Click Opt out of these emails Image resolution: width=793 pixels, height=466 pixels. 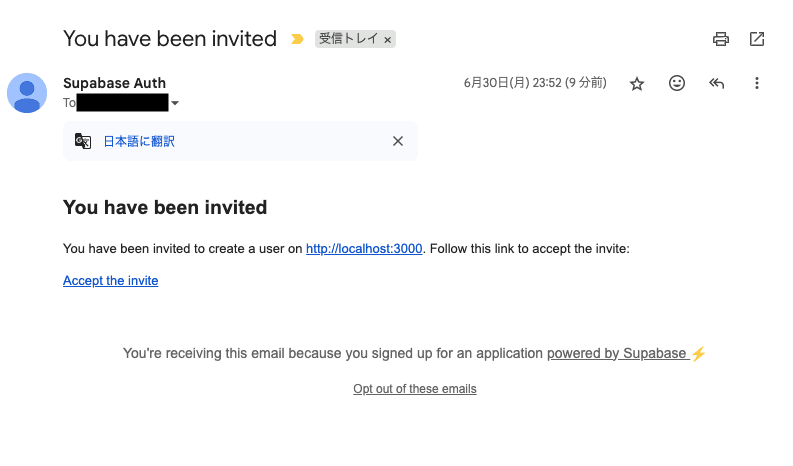click(x=415, y=389)
